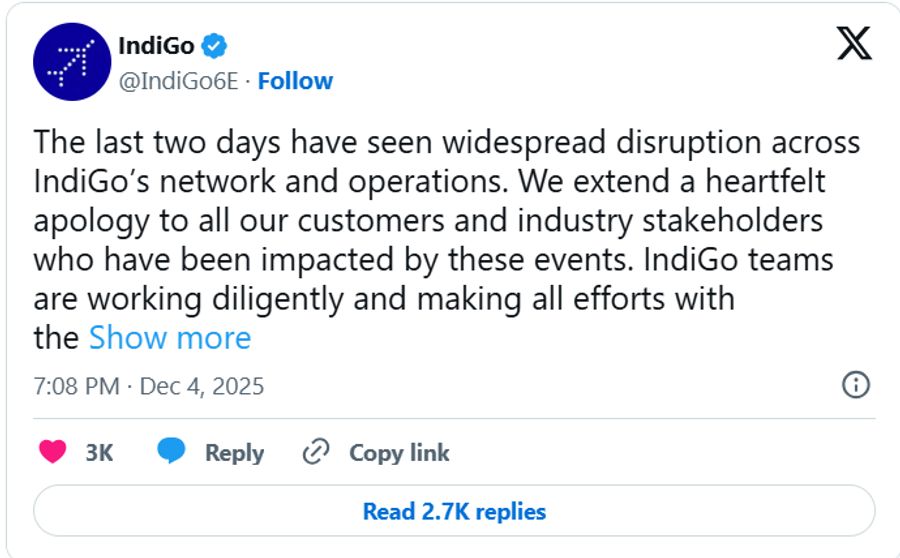
Task: Open the IndiGo display name
Action: point(158,45)
